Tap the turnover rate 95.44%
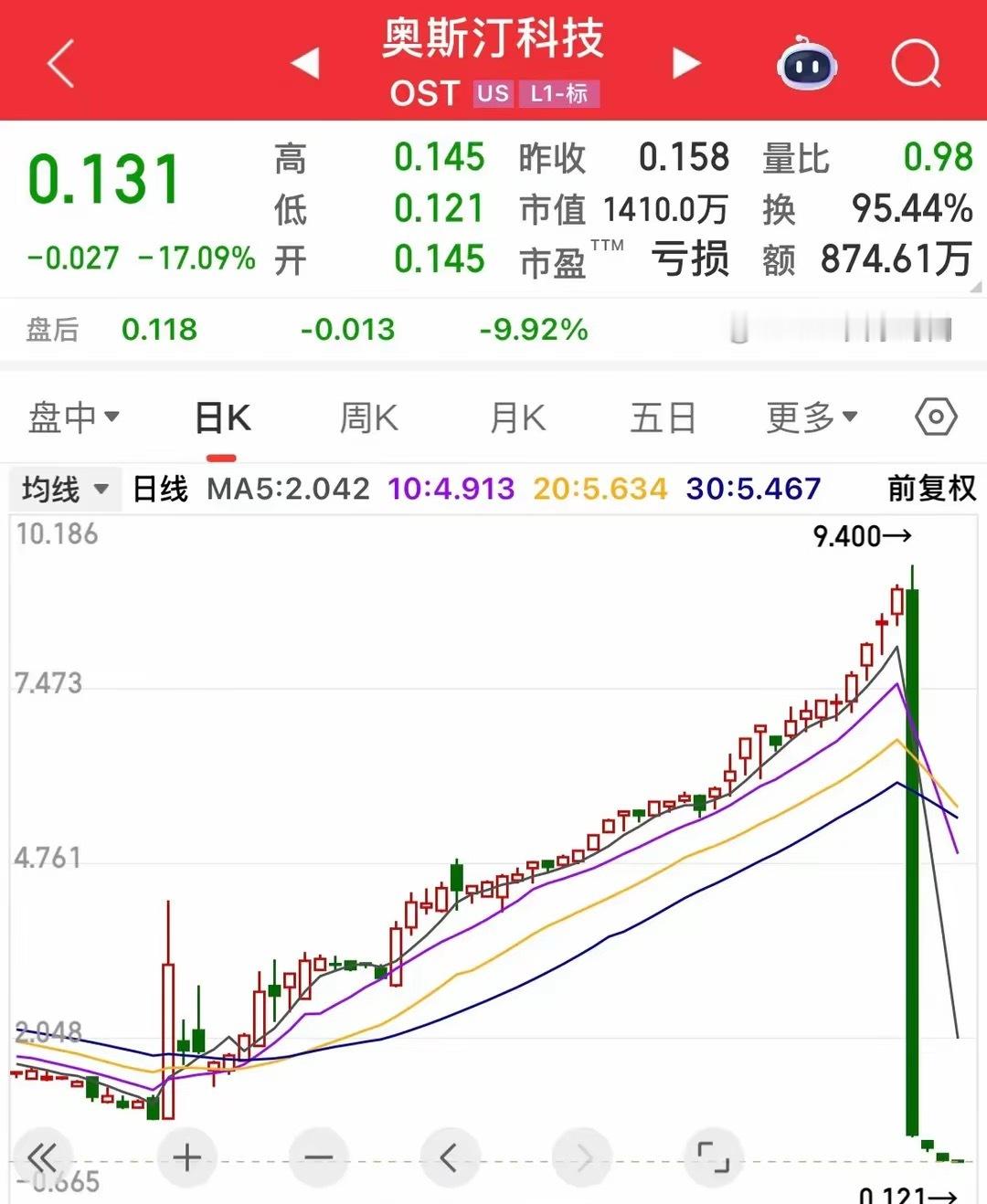Image resolution: width=987 pixels, height=1204 pixels. (912, 209)
